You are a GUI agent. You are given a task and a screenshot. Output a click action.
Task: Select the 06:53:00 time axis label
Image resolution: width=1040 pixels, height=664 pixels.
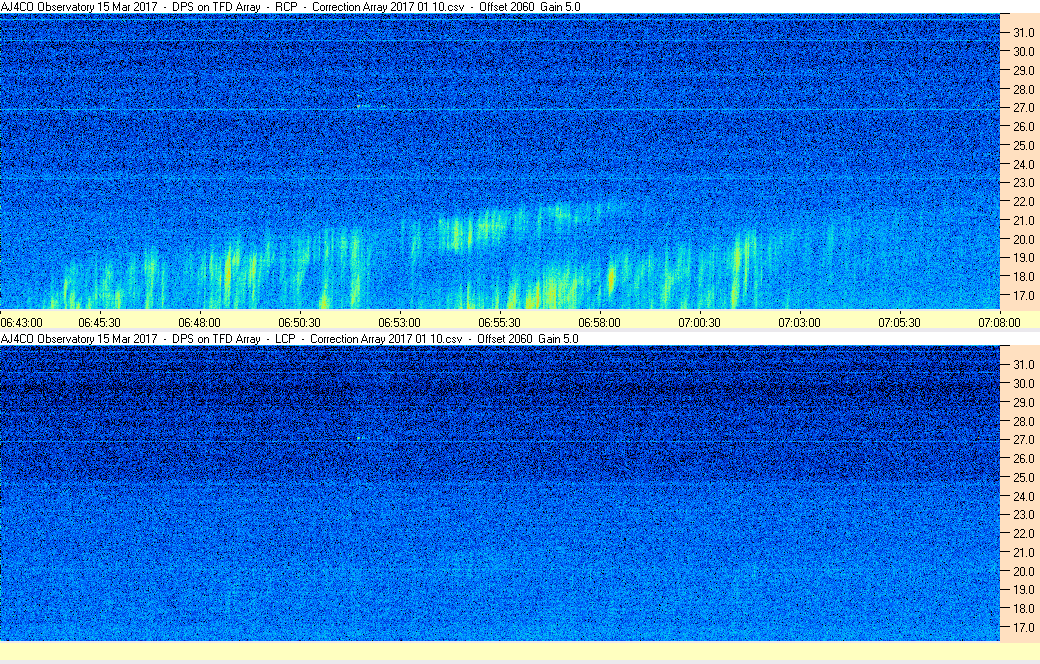tap(399, 322)
